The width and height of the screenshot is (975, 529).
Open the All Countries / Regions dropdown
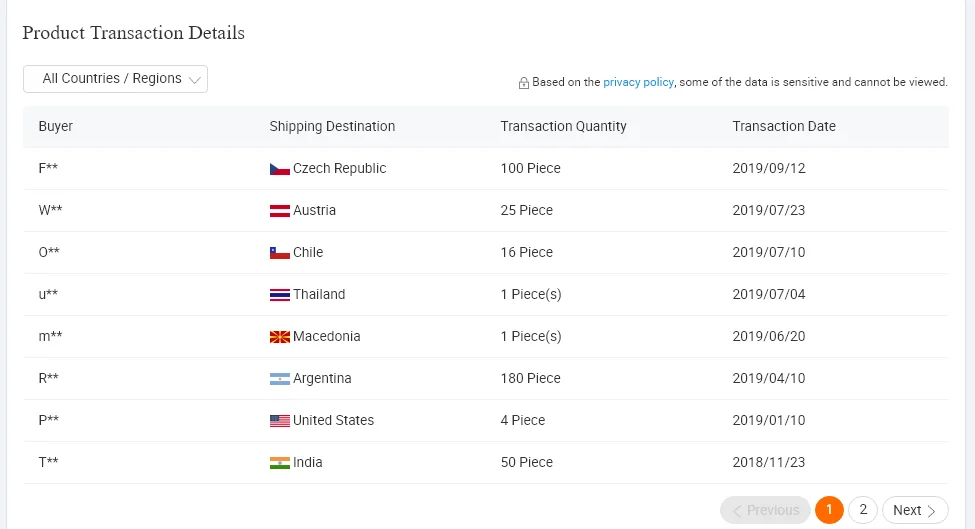[115, 79]
